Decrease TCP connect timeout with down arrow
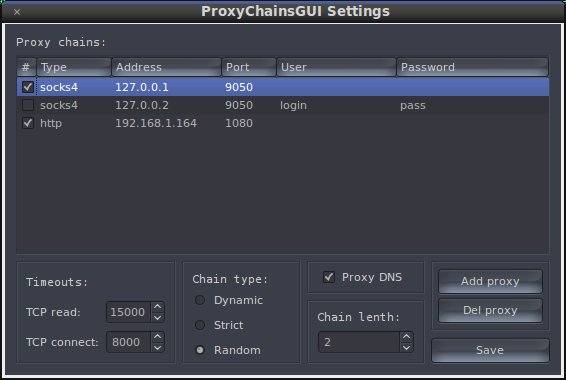Screen dimensions: 566x380 click(x=157, y=347)
